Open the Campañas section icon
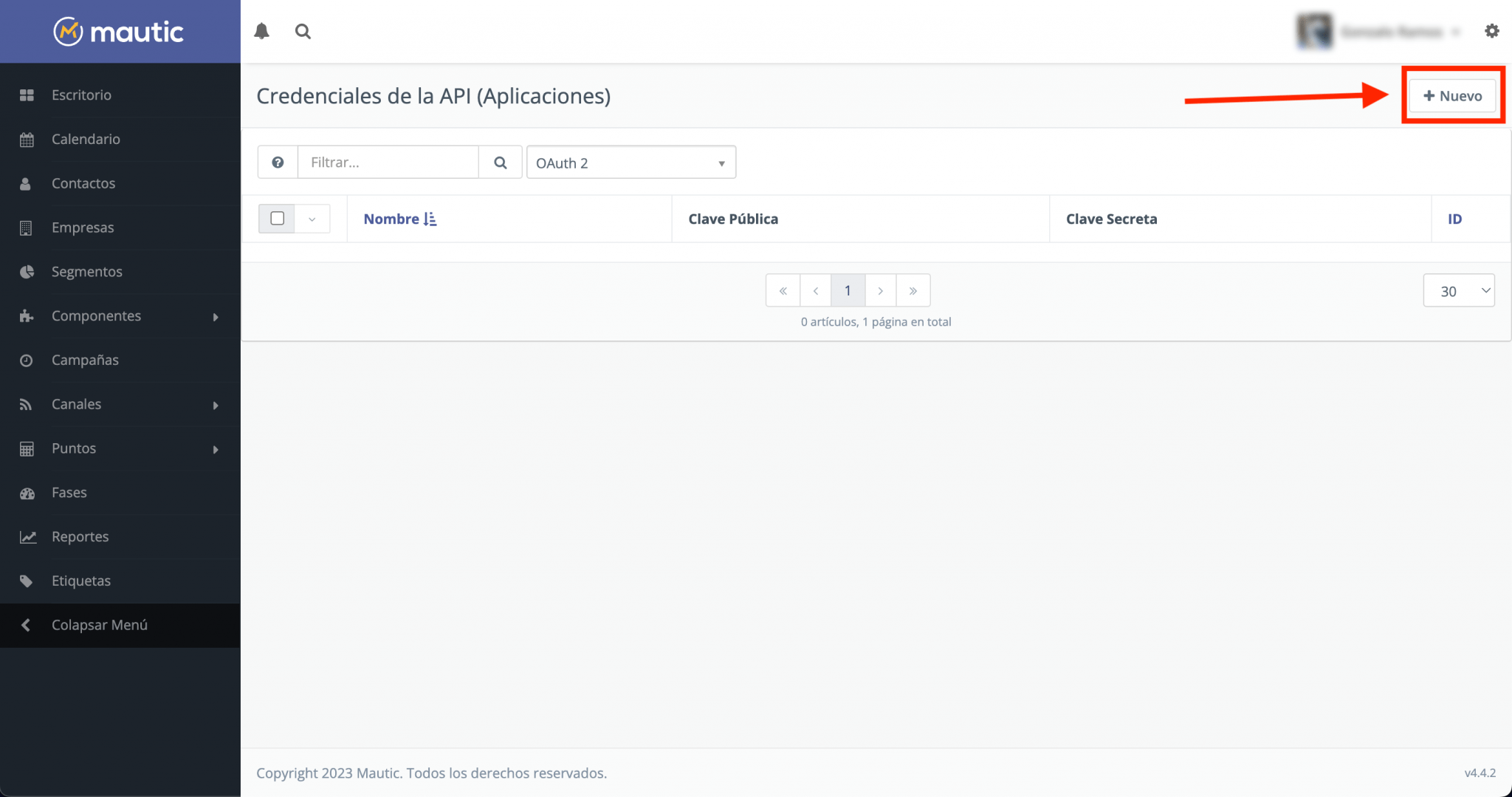1512x797 pixels. point(27,360)
